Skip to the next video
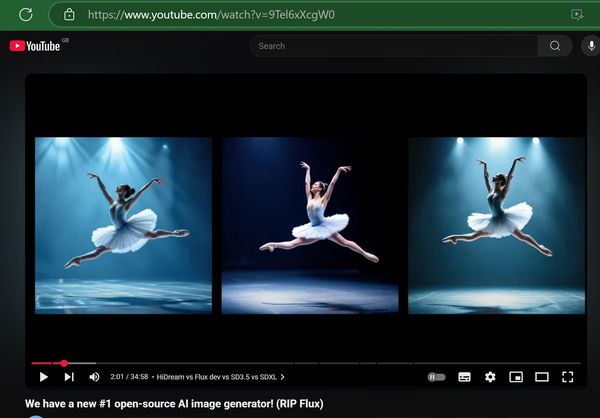The height and width of the screenshot is (418, 600). (x=69, y=377)
